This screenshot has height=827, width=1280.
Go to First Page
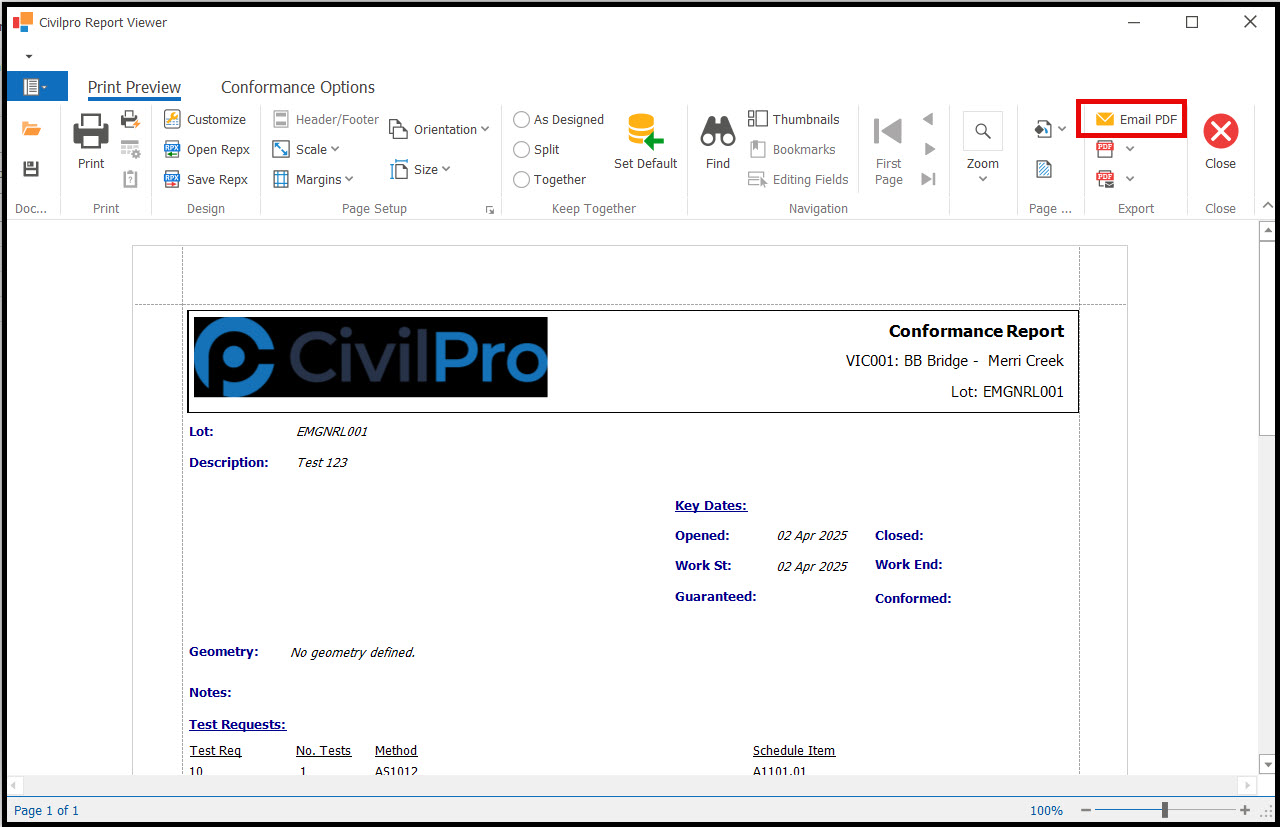[x=888, y=150]
